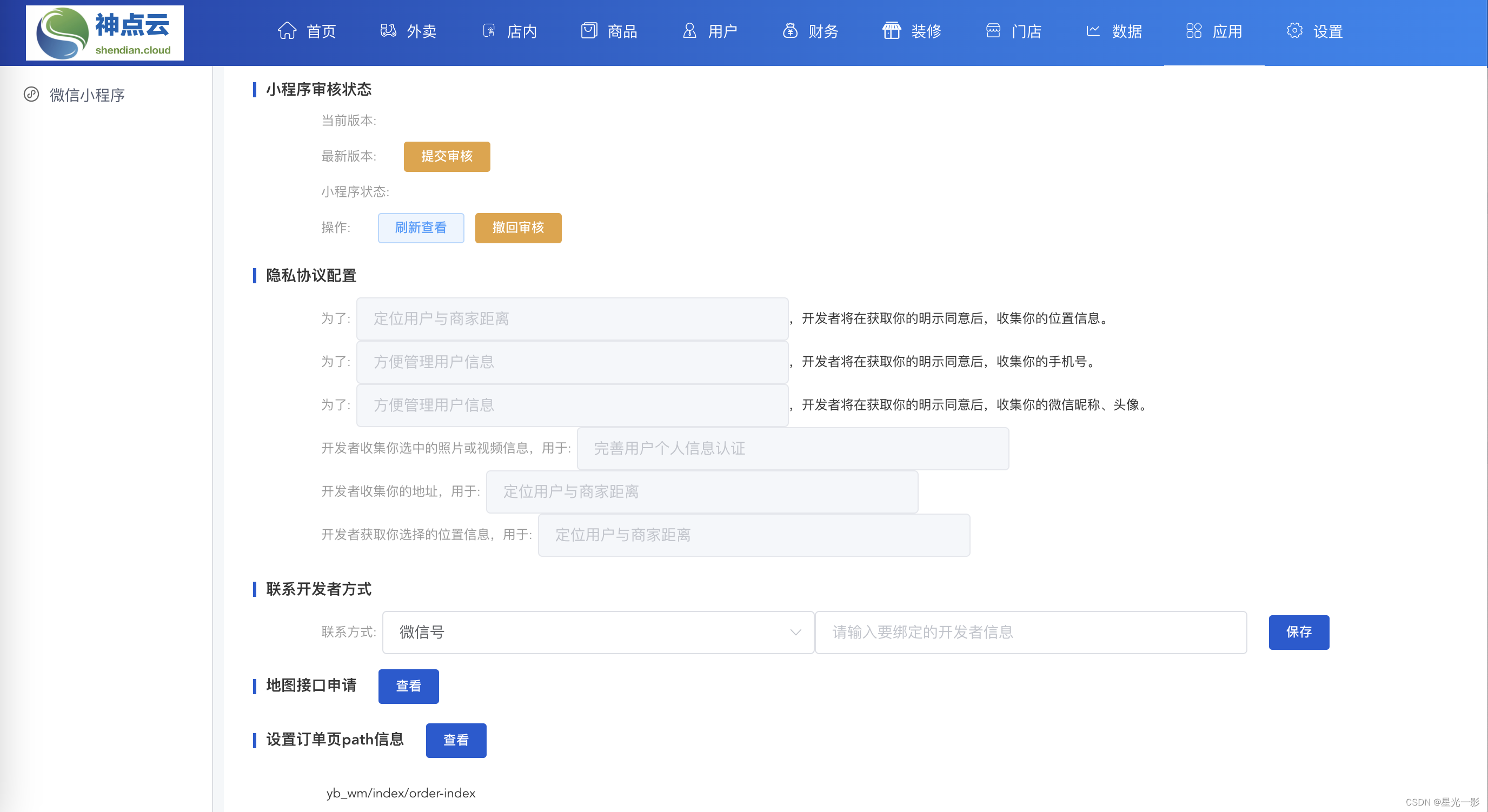1488x812 pixels.
Task: Click the data (数据) chart icon
Action: point(1093,31)
